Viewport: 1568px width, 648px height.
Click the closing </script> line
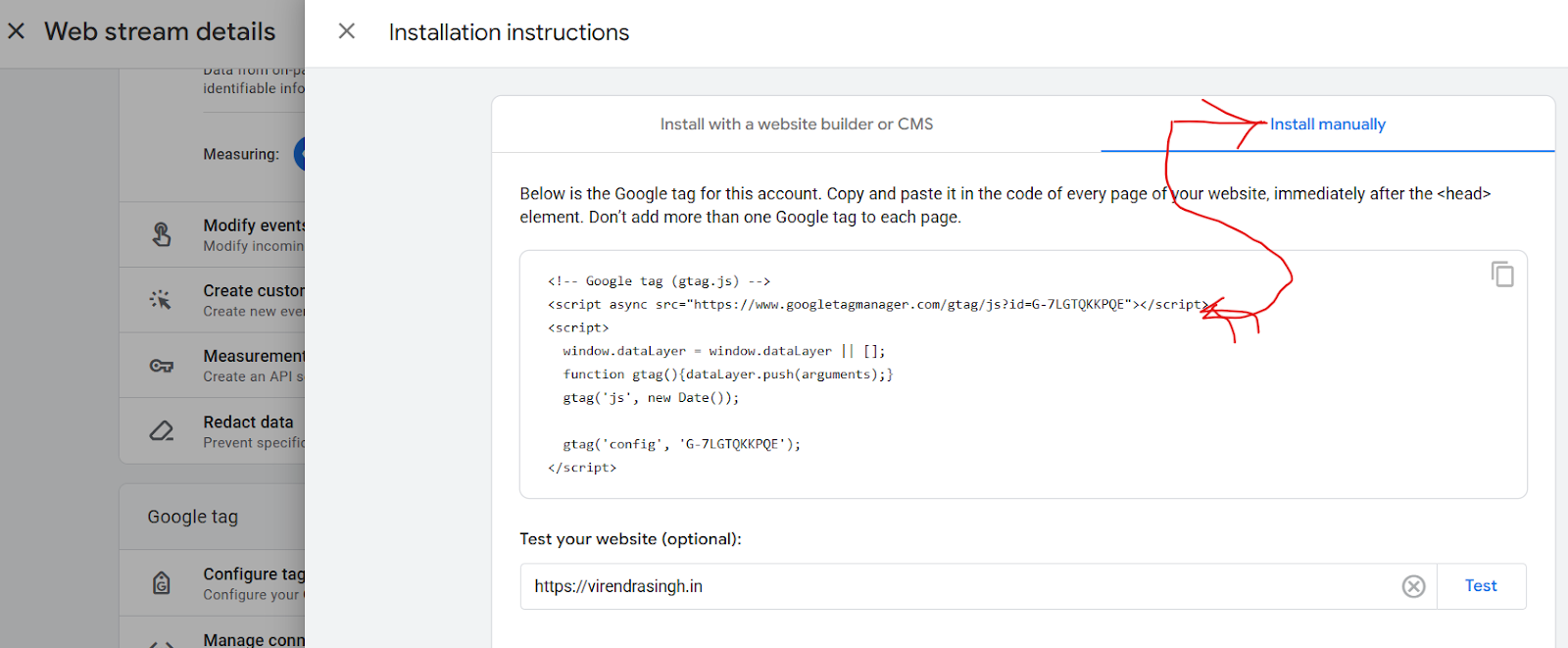[582, 468]
